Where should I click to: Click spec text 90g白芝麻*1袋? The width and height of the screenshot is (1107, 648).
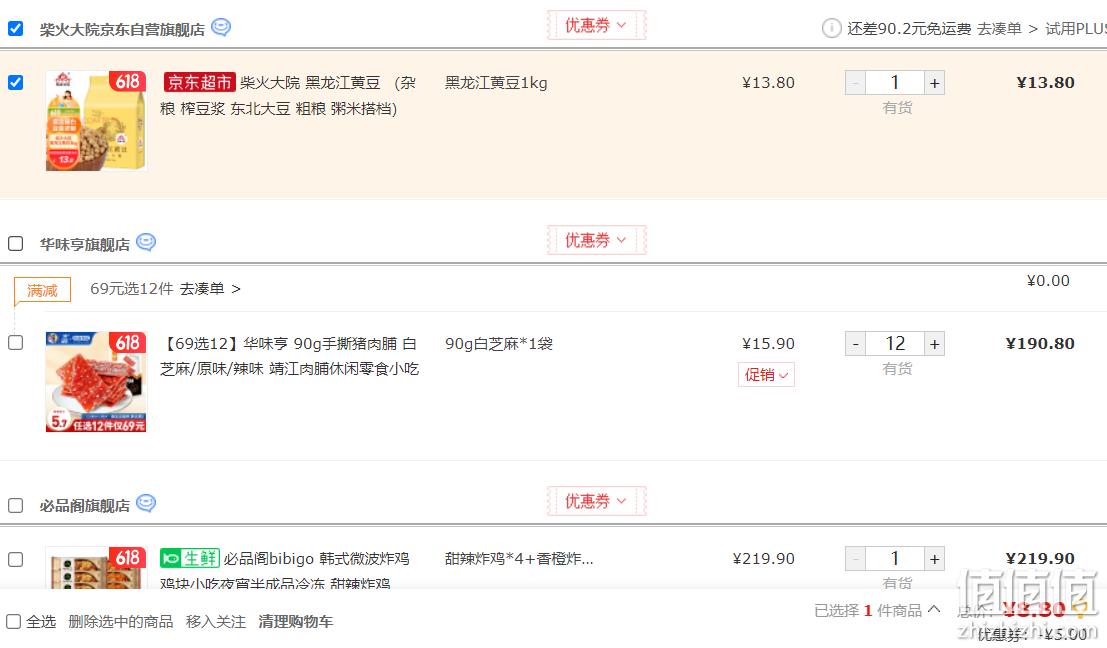tap(499, 344)
